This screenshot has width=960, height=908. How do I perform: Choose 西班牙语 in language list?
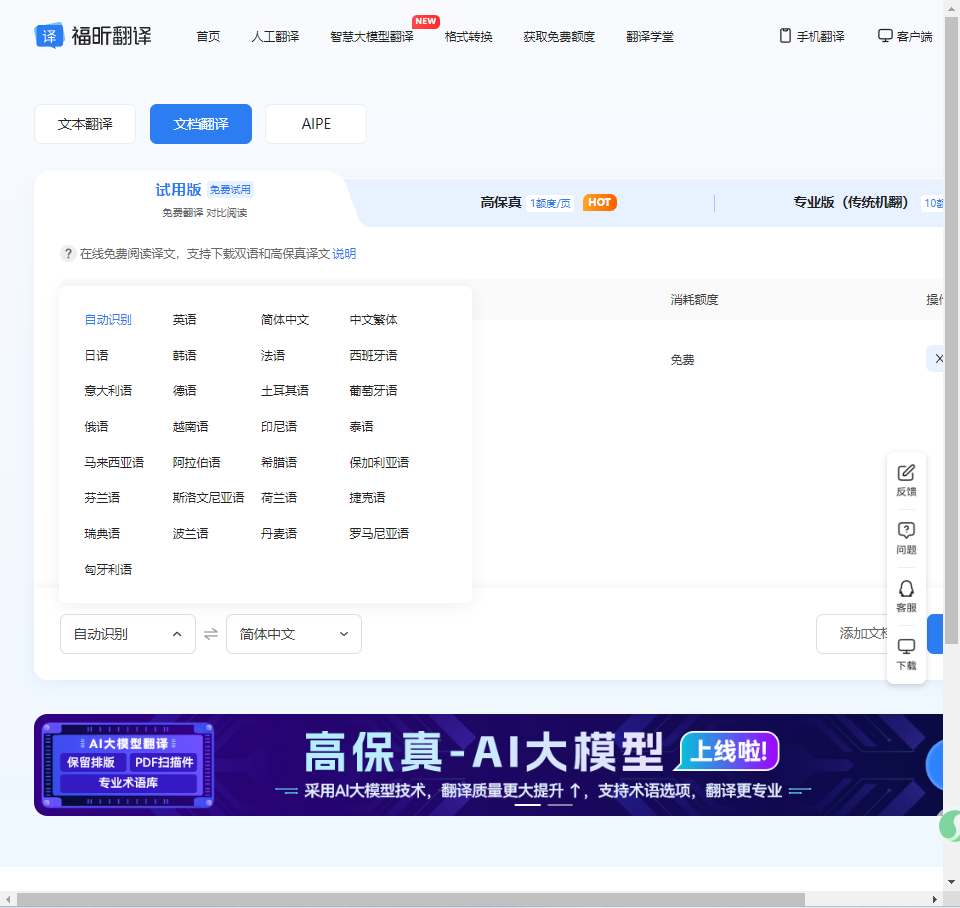tap(373, 355)
